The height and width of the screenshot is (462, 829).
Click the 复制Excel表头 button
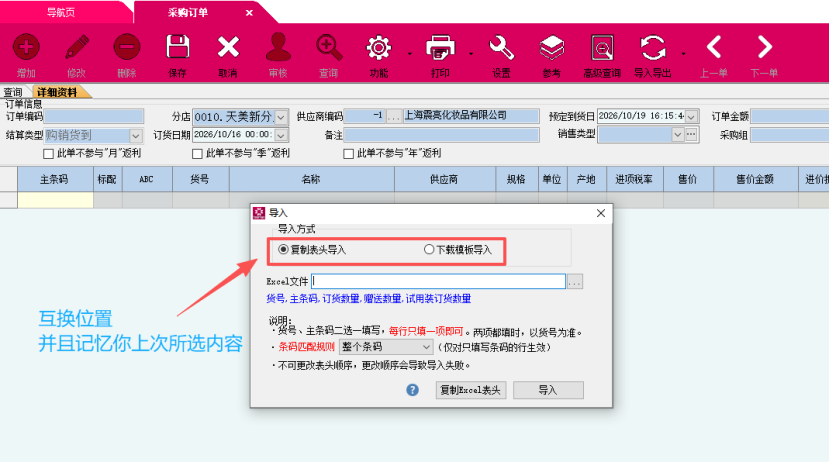pyautogui.click(x=471, y=390)
